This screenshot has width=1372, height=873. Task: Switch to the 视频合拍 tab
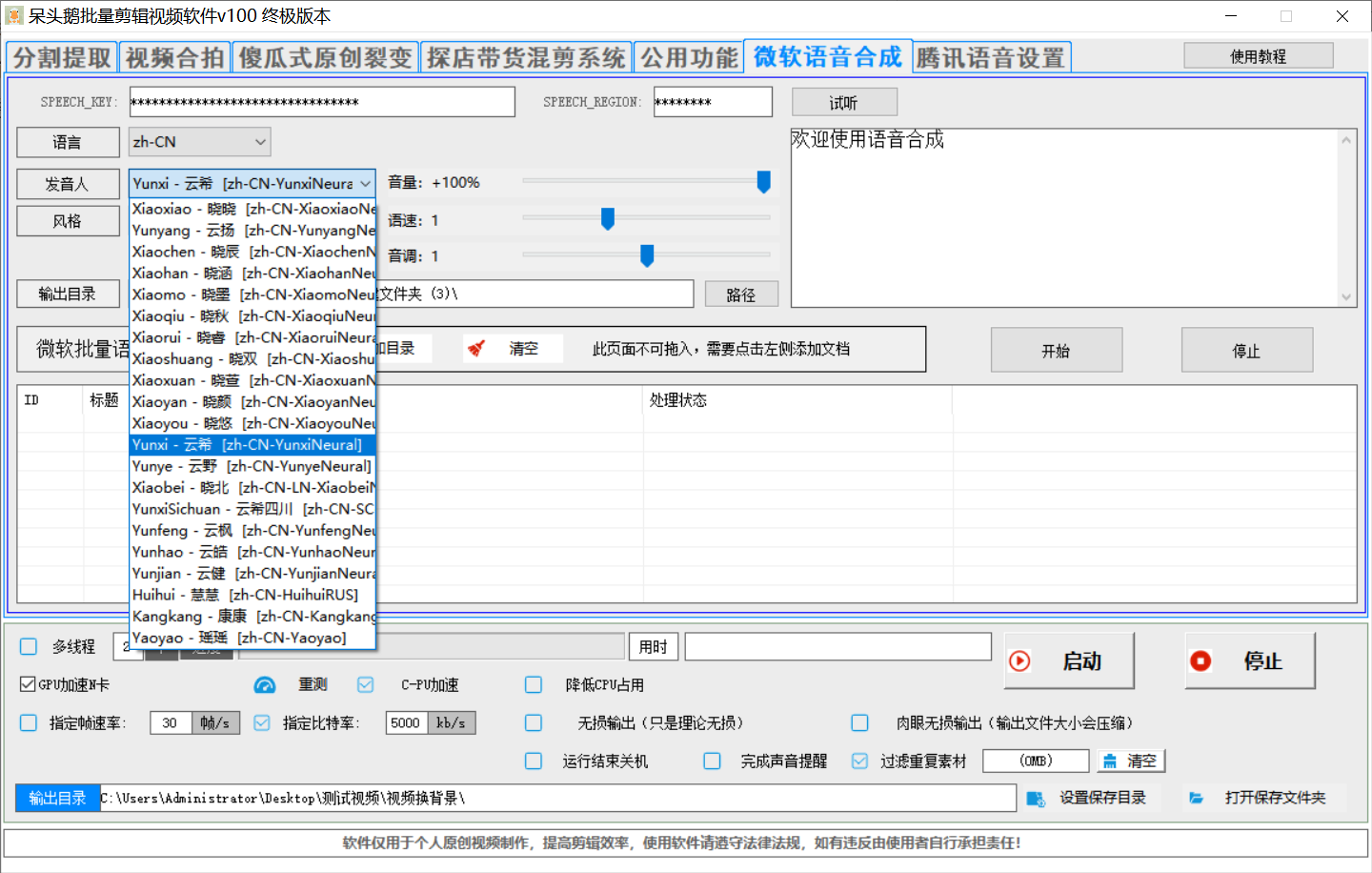click(x=174, y=57)
